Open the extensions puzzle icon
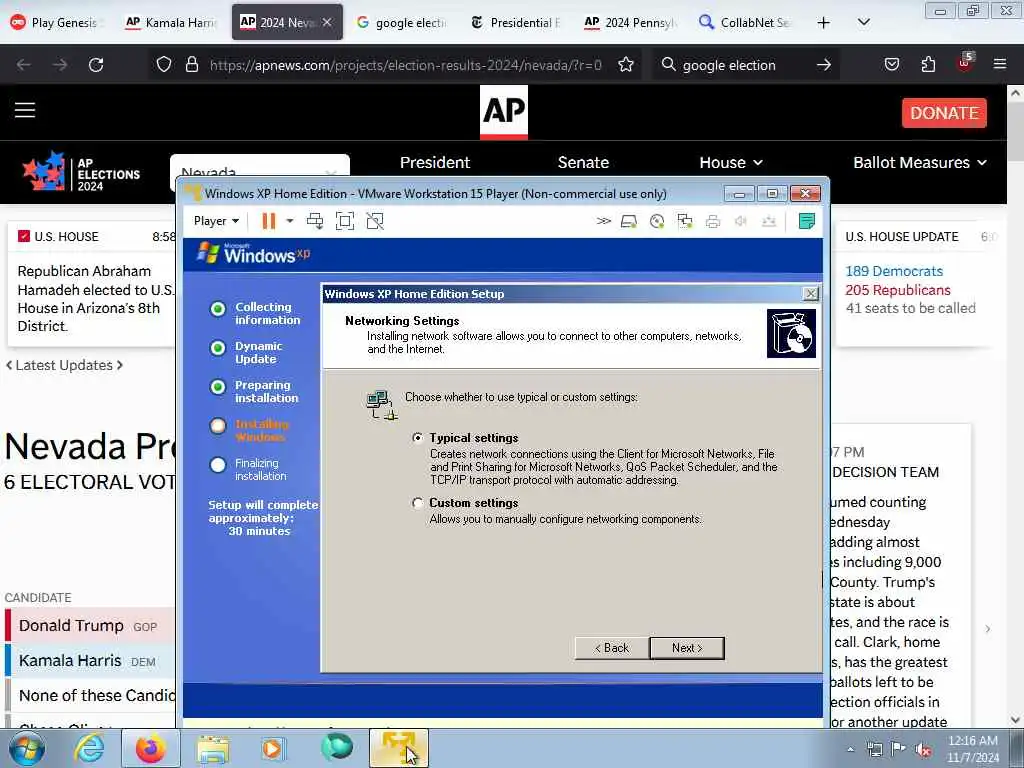Screen dimensions: 1024x768 (x=928, y=65)
